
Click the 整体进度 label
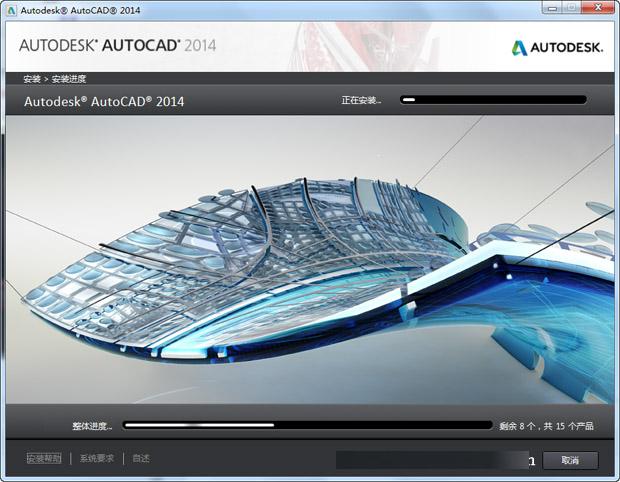(x=92, y=426)
